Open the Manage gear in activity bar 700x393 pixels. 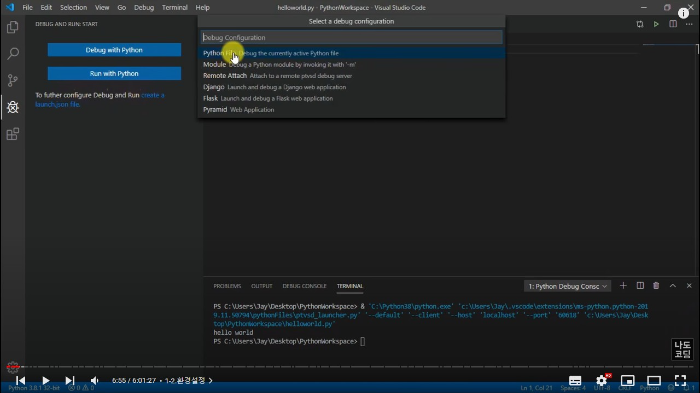click(x=12, y=368)
